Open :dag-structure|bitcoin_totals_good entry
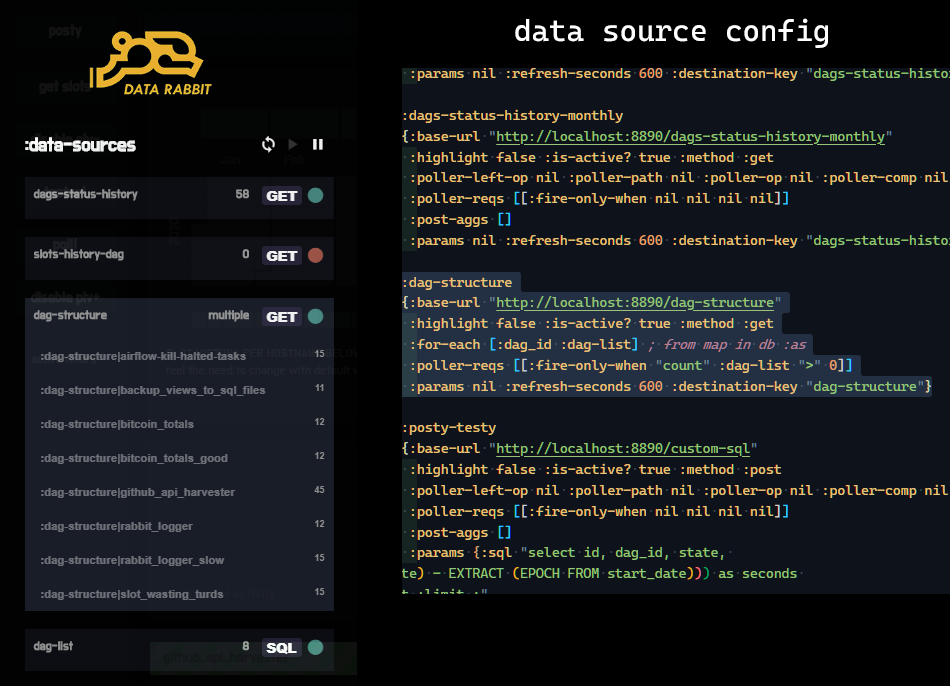950x686 pixels. (x=182, y=458)
